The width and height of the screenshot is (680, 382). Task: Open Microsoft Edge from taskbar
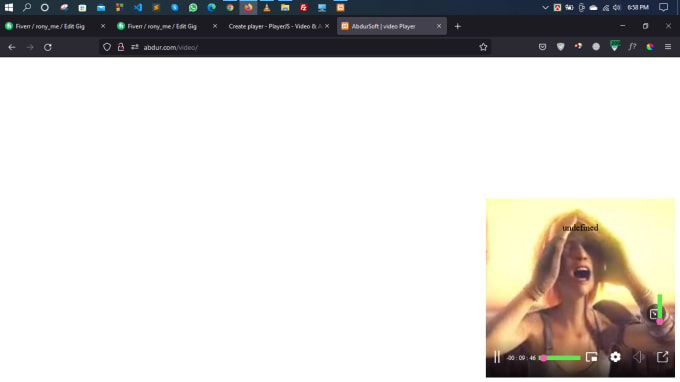tap(212, 7)
